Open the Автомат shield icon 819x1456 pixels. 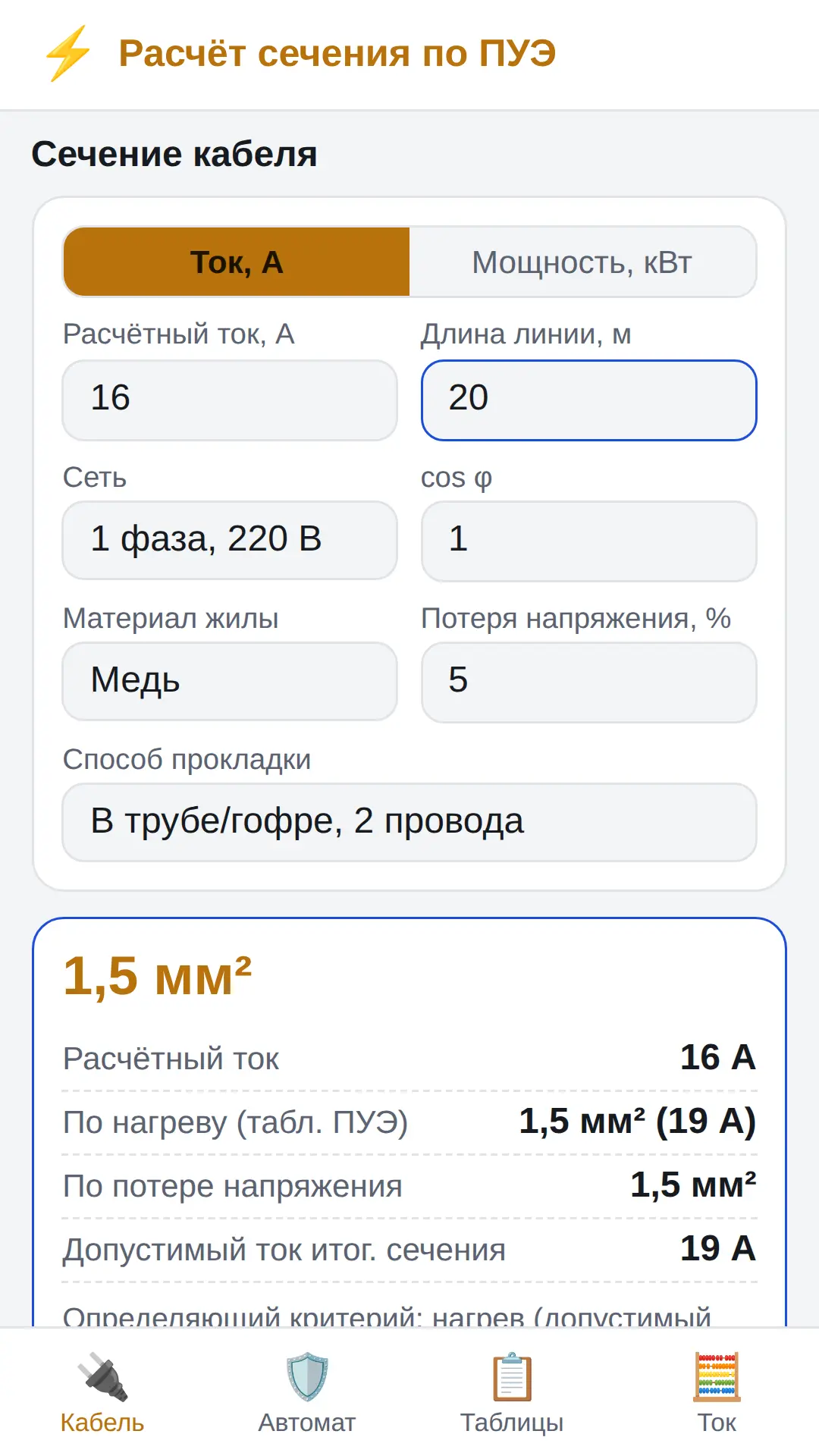307,1376
